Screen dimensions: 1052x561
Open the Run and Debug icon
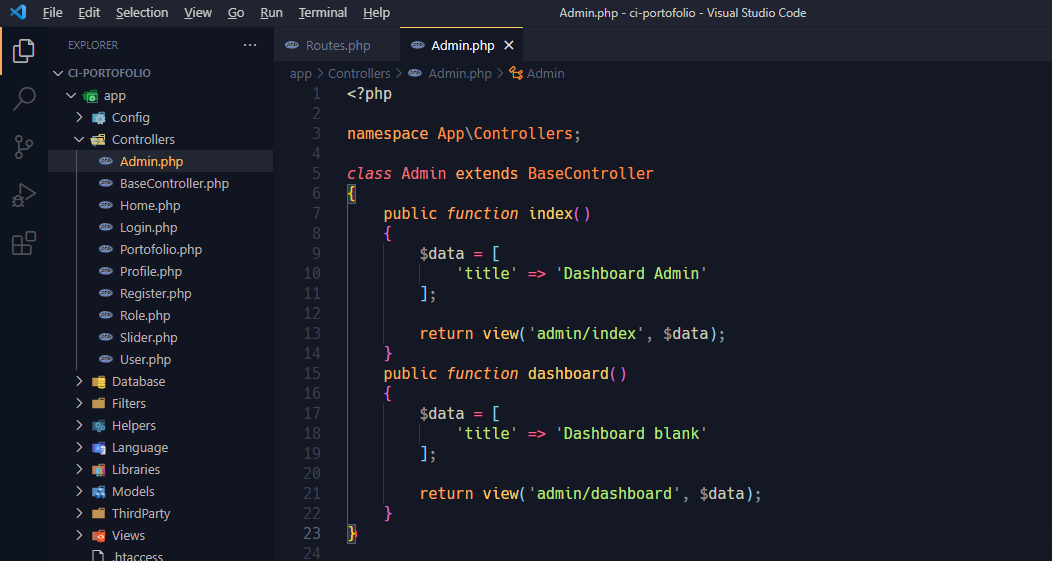pyautogui.click(x=24, y=195)
